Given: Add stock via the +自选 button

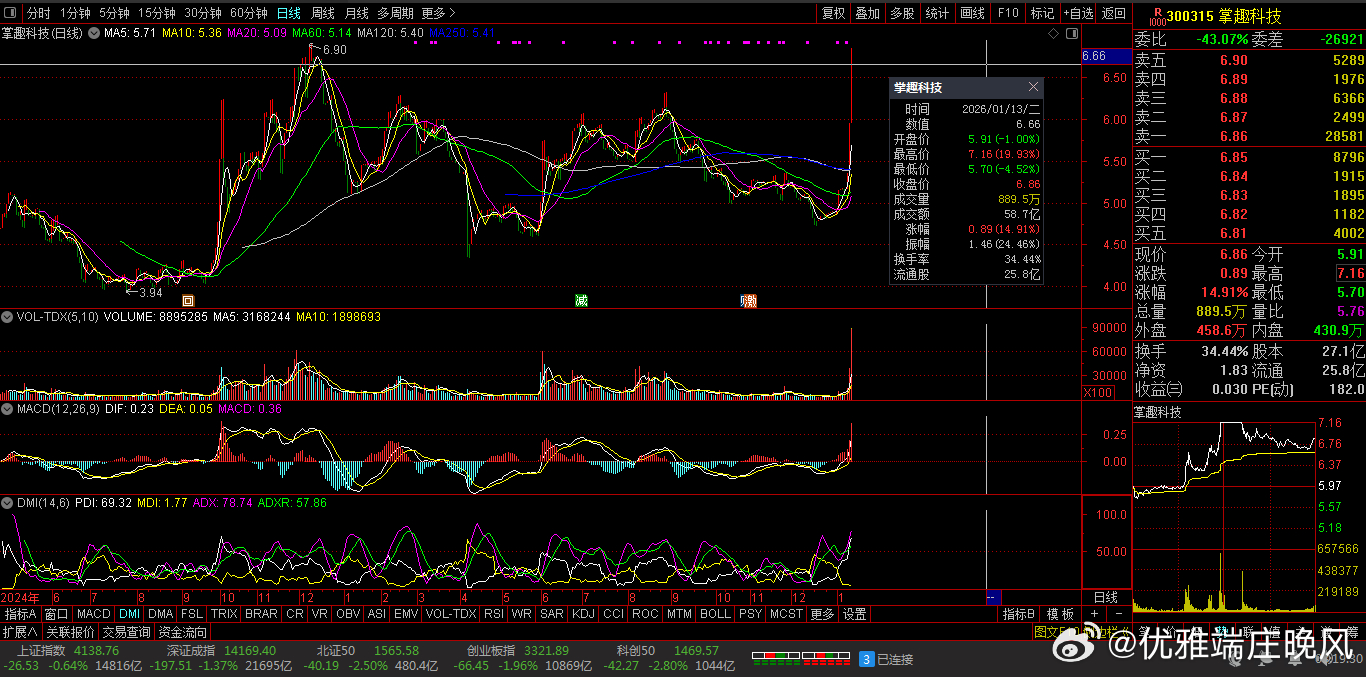Looking at the screenshot, I should pos(1079,13).
